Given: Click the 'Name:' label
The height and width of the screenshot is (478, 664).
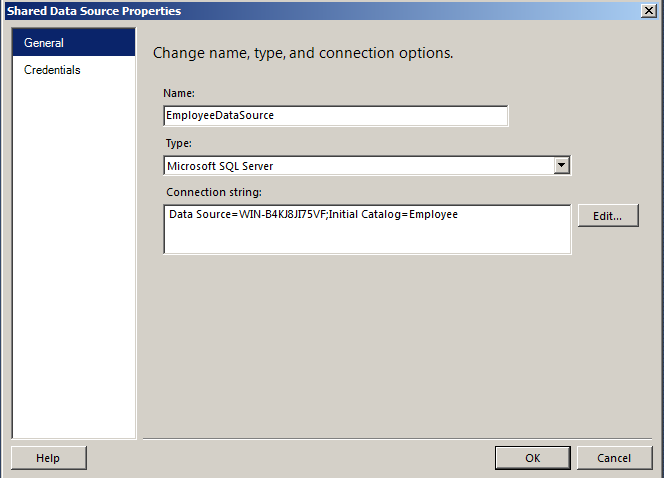Looking at the screenshot, I should [x=179, y=93].
